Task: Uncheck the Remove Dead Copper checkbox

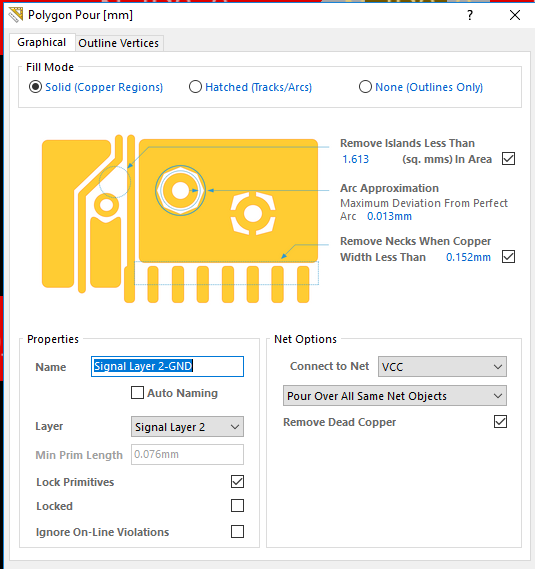Action: point(500,422)
